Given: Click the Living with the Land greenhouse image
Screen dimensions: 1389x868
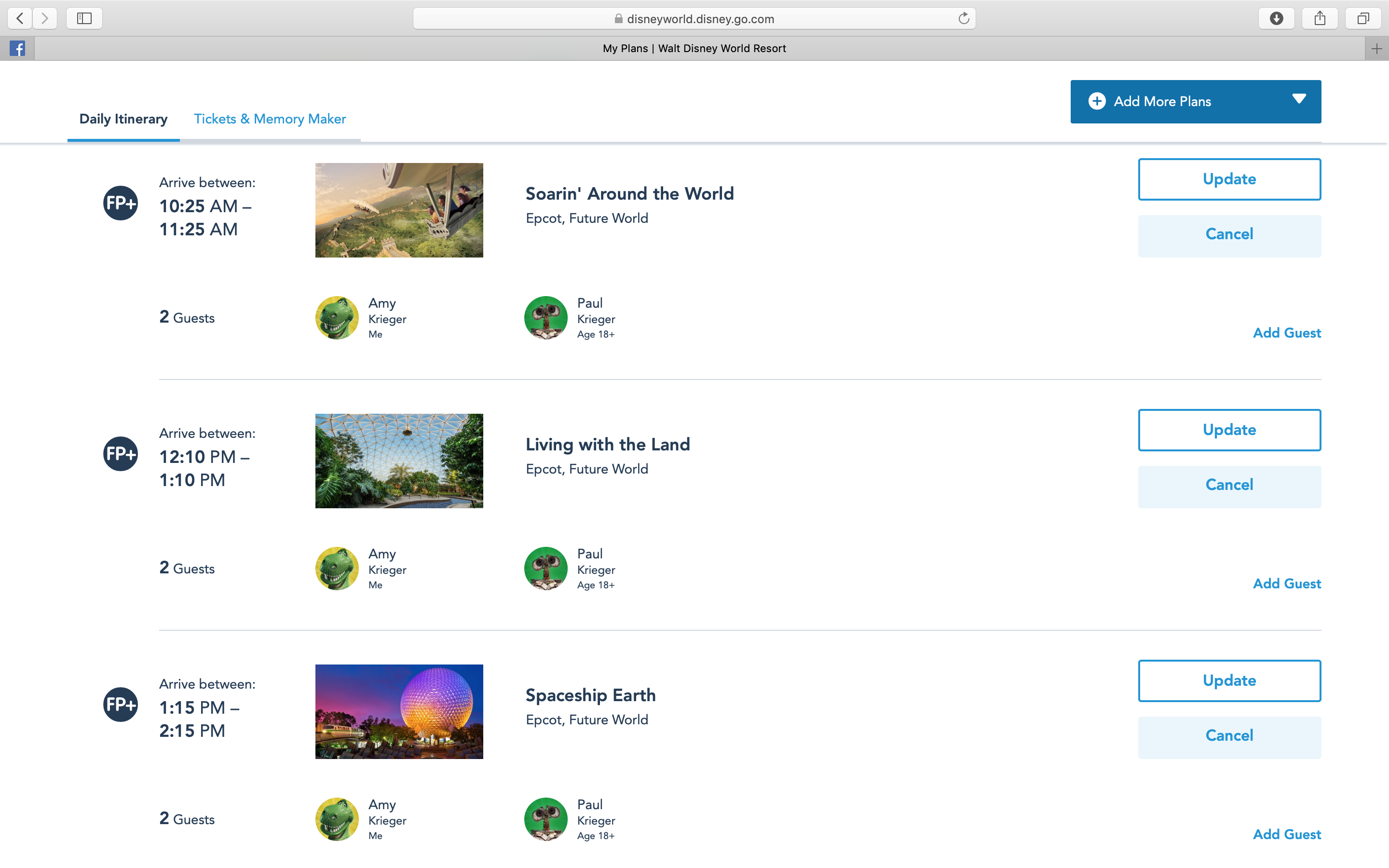Looking at the screenshot, I should tap(399, 461).
